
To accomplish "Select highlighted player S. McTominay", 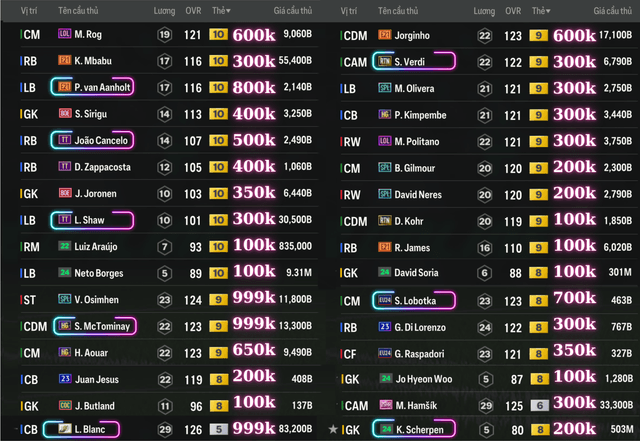I will pos(95,326).
